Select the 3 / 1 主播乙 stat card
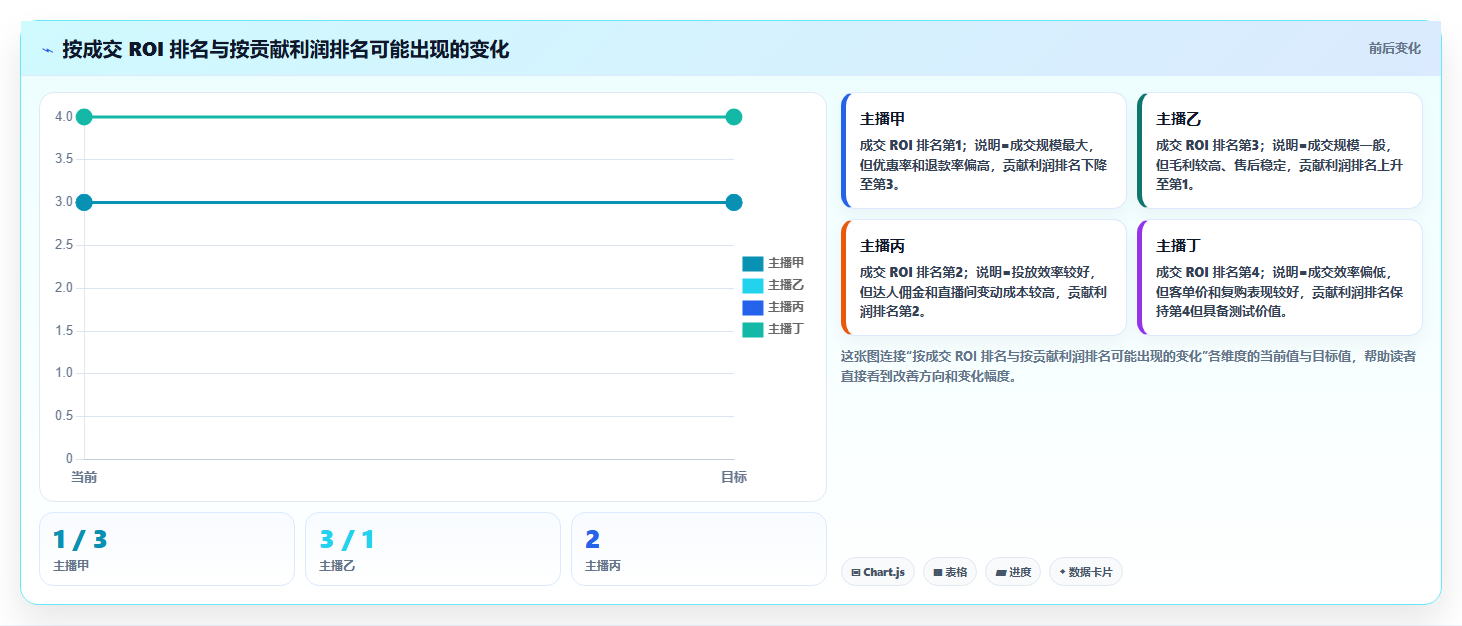Screen dimensions: 1462x626 pyautogui.click(x=433, y=549)
